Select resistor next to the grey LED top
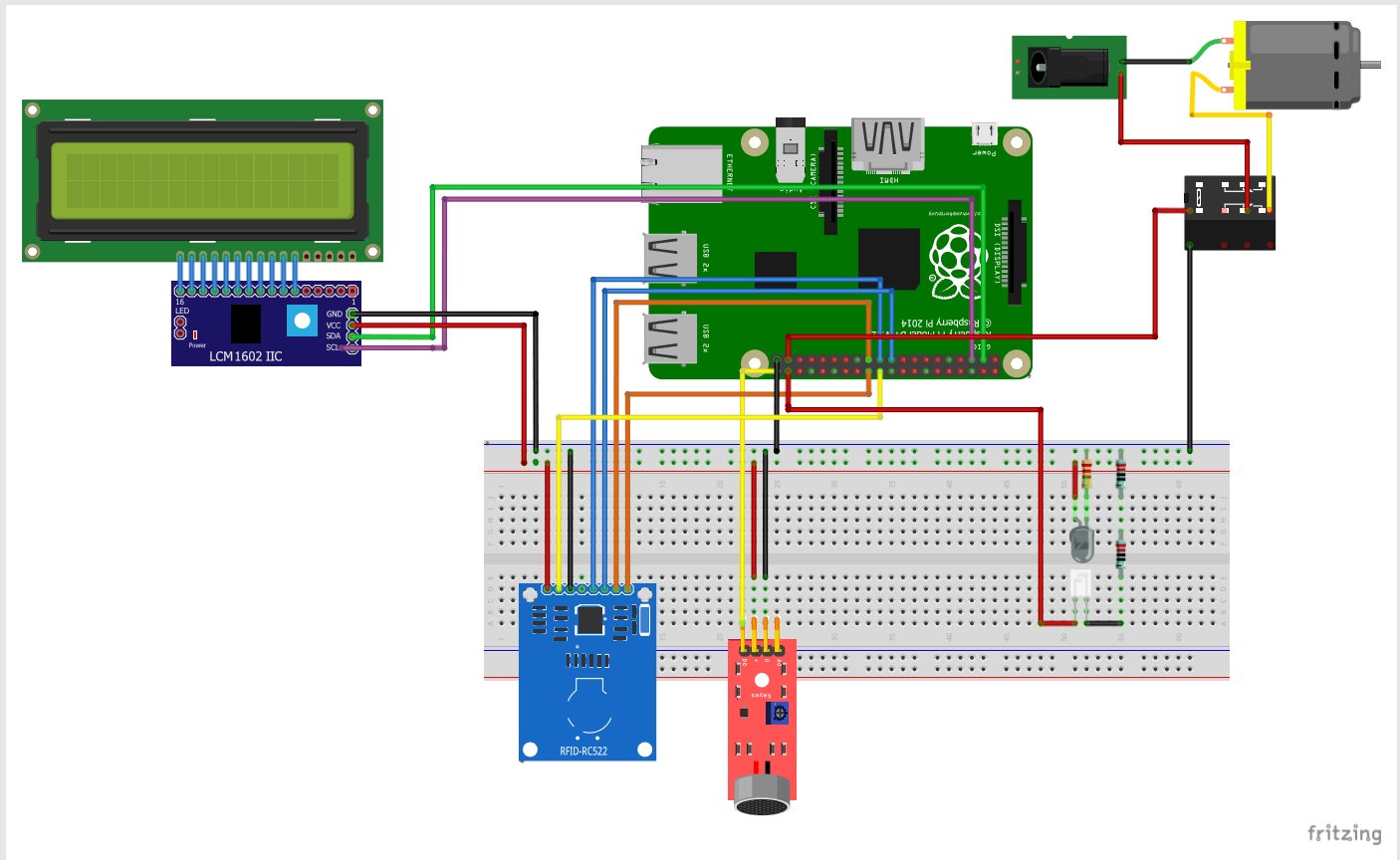 click(1085, 474)
